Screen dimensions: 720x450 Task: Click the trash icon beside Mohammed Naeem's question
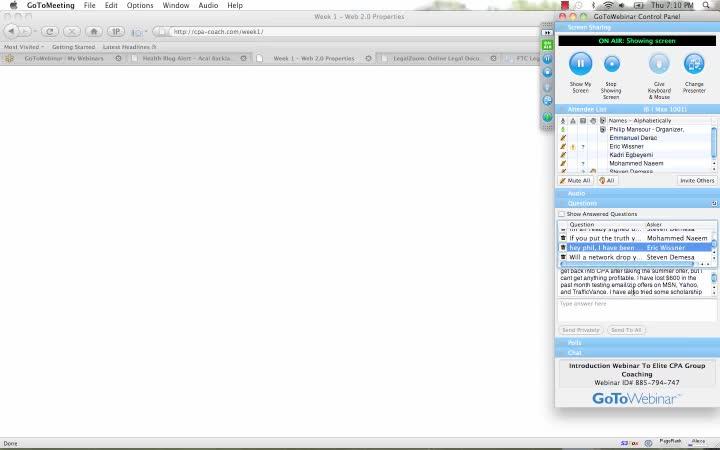point(563,238)
